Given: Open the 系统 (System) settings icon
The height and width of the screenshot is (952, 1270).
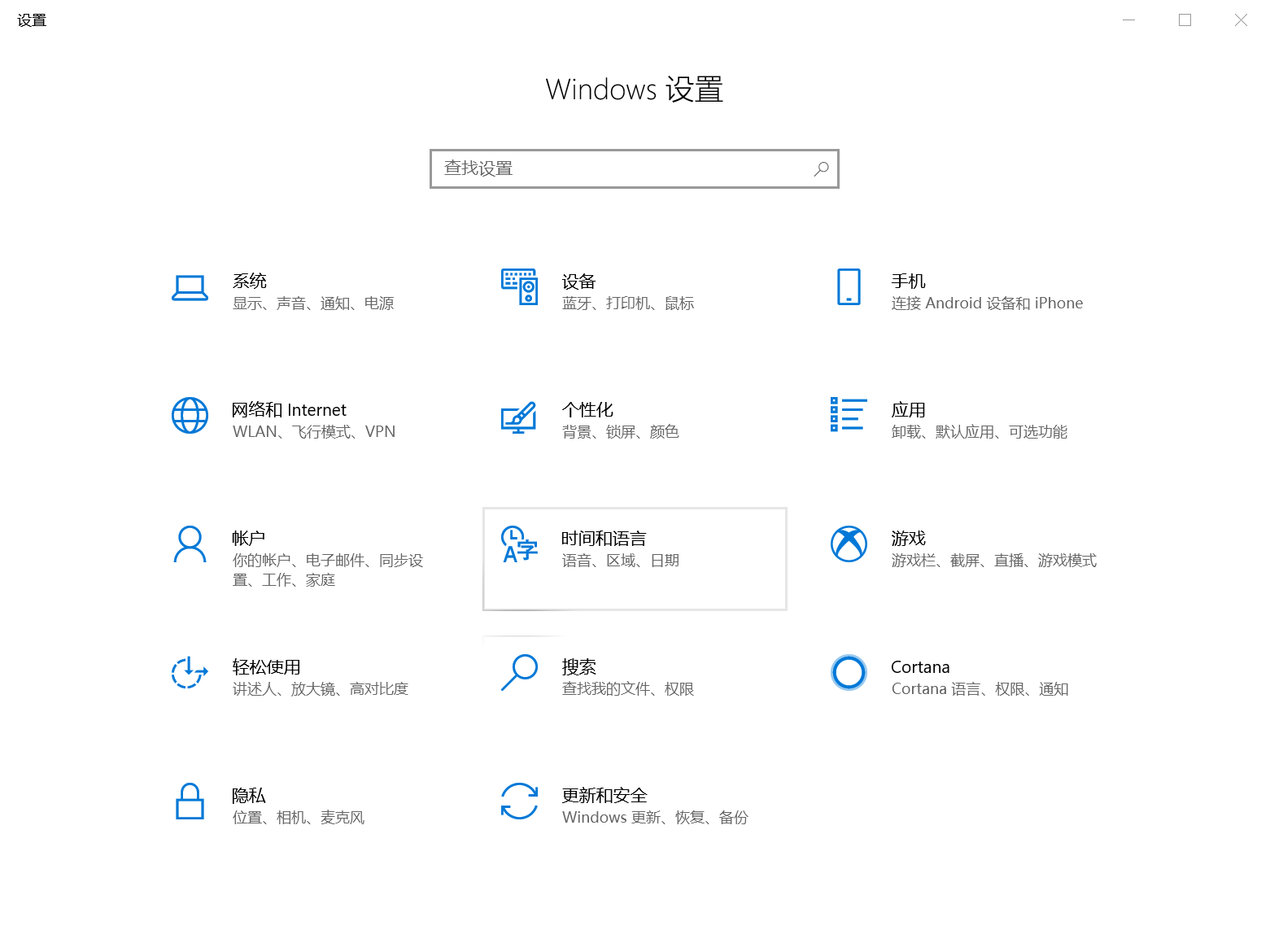Looking at the screenshot, I should 190,288.
